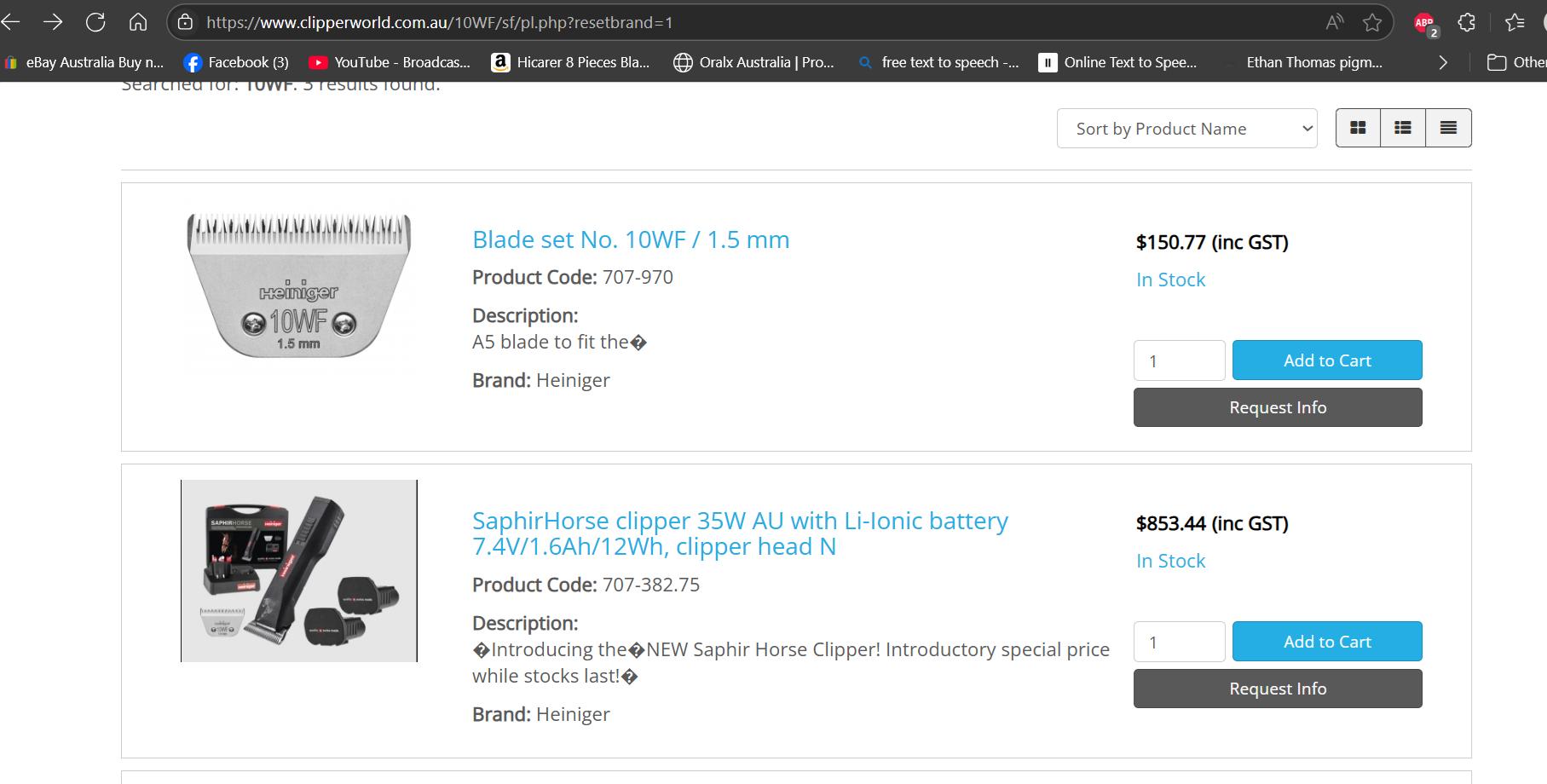Click In Stock under $150.77 price
This screenshot has width=1547, height=784.
pyautogui.click(x=1171, y=280)
